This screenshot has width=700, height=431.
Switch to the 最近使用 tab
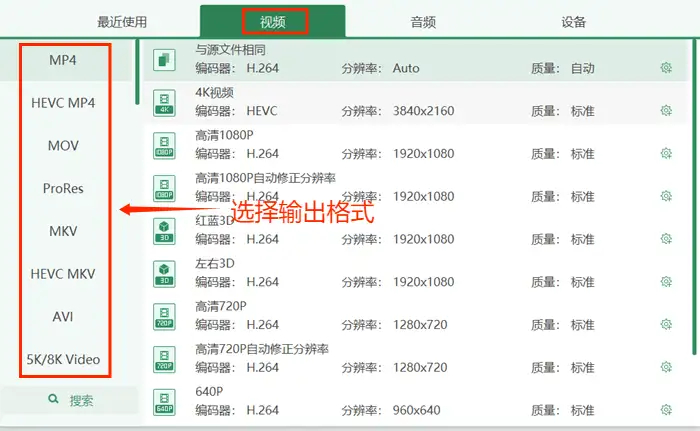pos(122,22)
